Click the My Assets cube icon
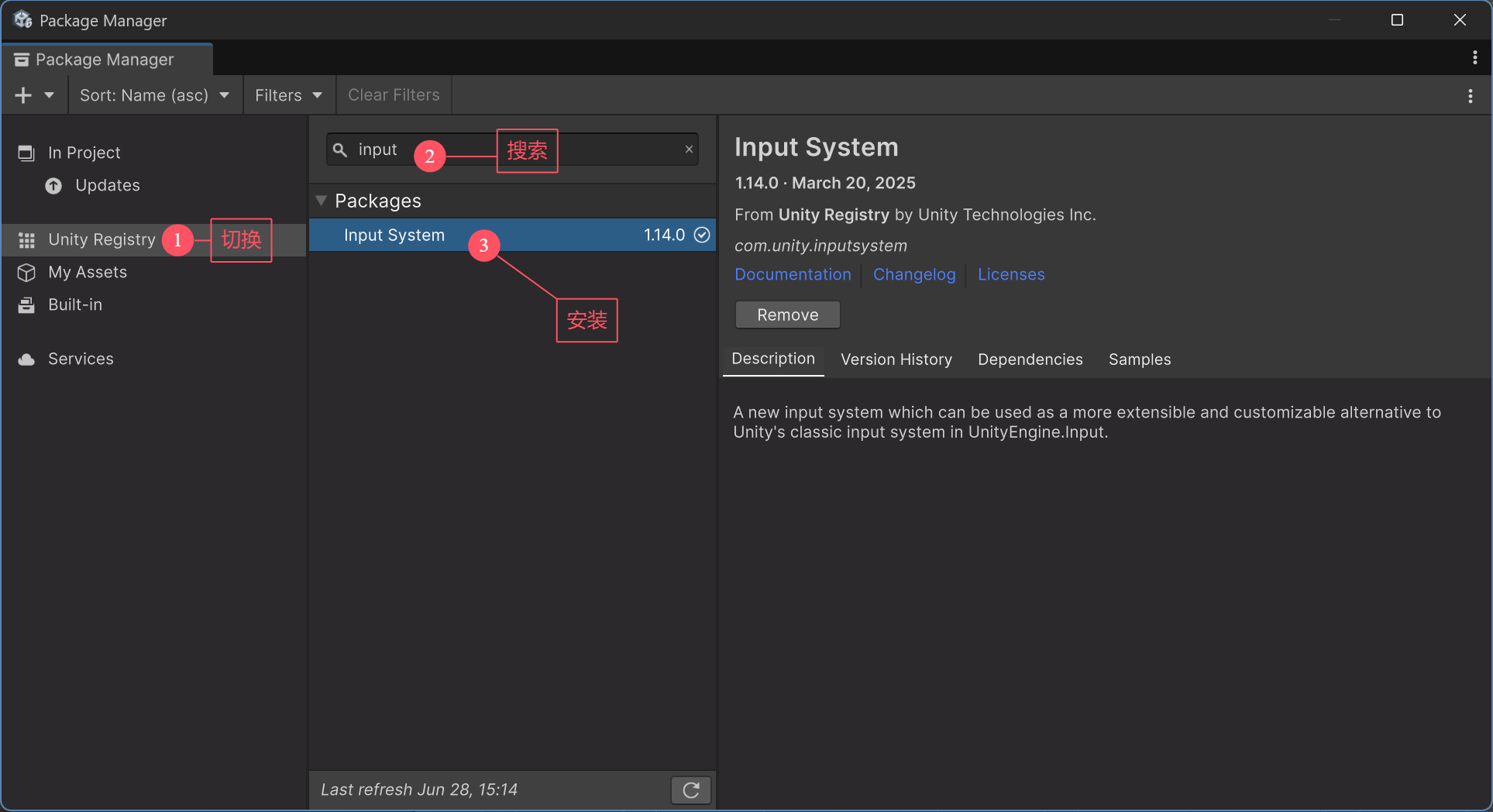The height and width of the screenshot is (812, 1493). coord(26,273)
